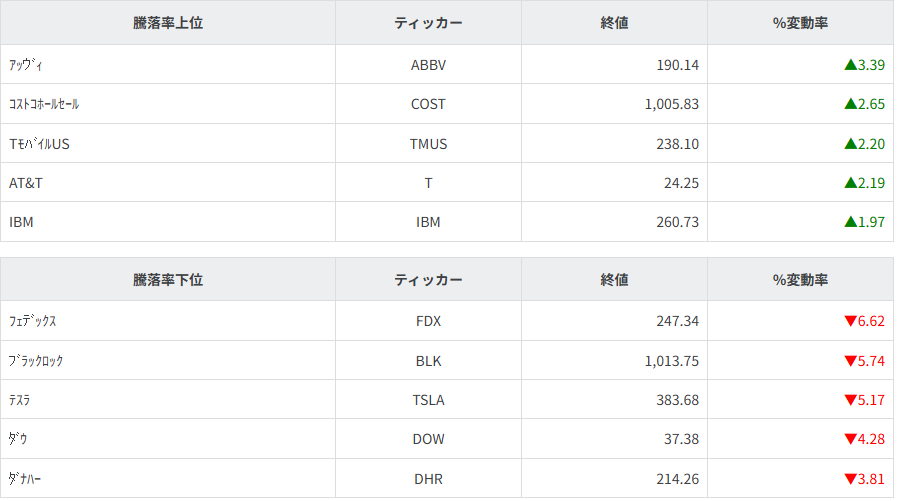
Task: Click the 騰落率下位 column header
Action: [168, 280]
